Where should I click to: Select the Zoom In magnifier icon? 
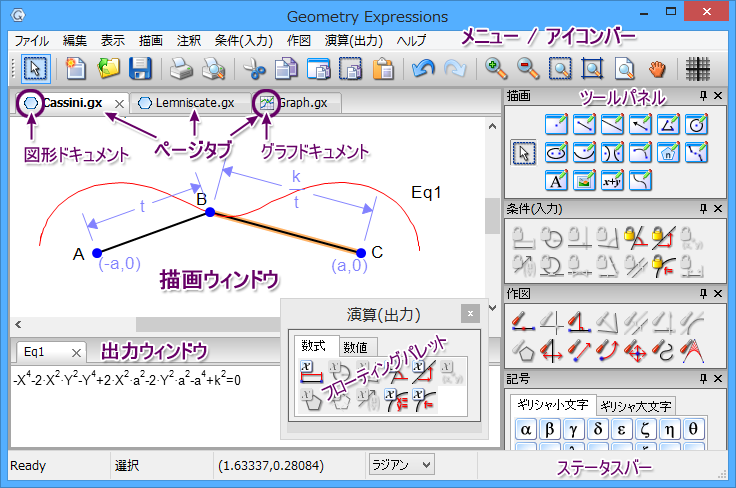point(496,69)
